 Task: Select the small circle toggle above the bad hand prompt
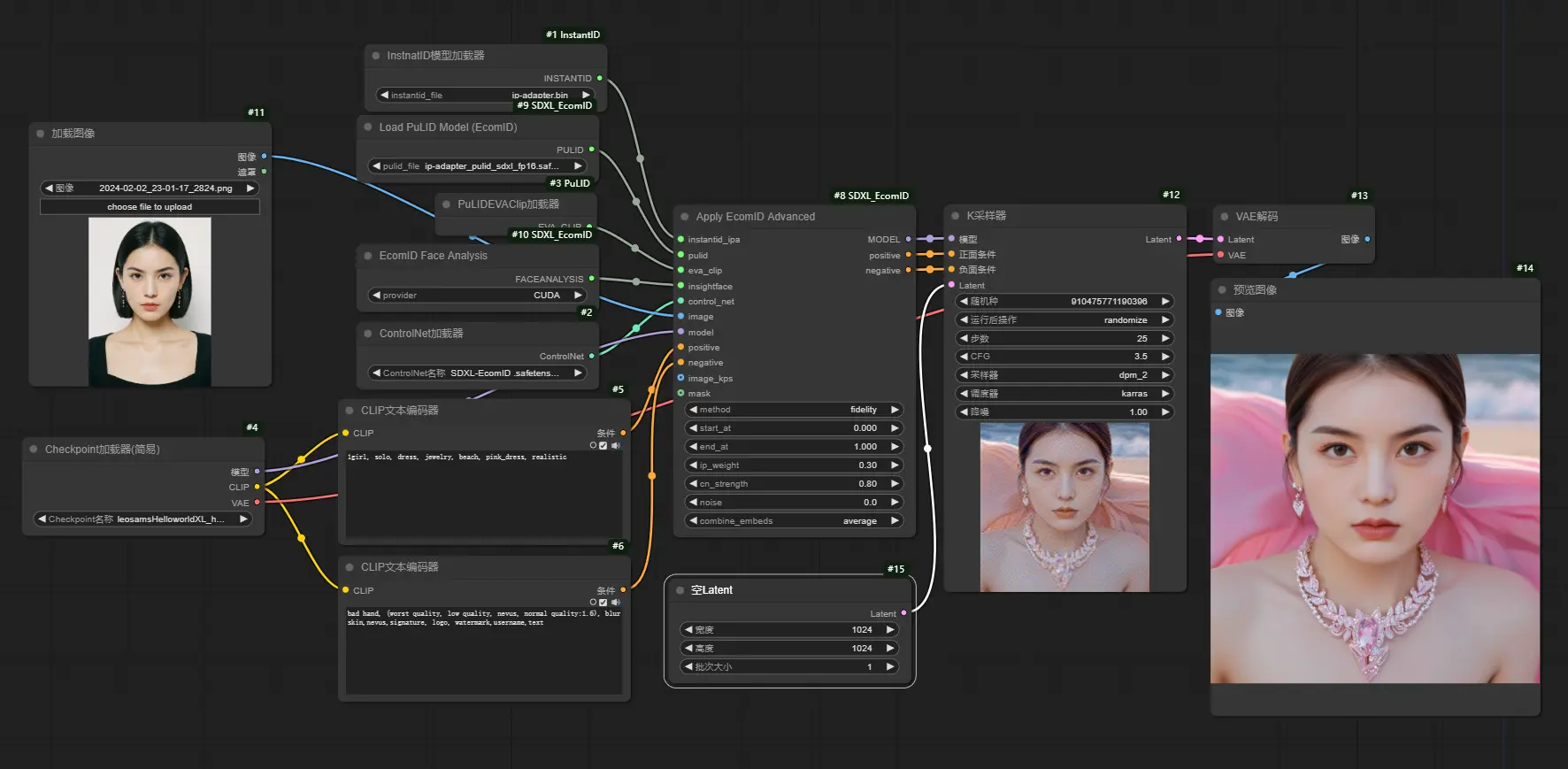click(593, 603)
